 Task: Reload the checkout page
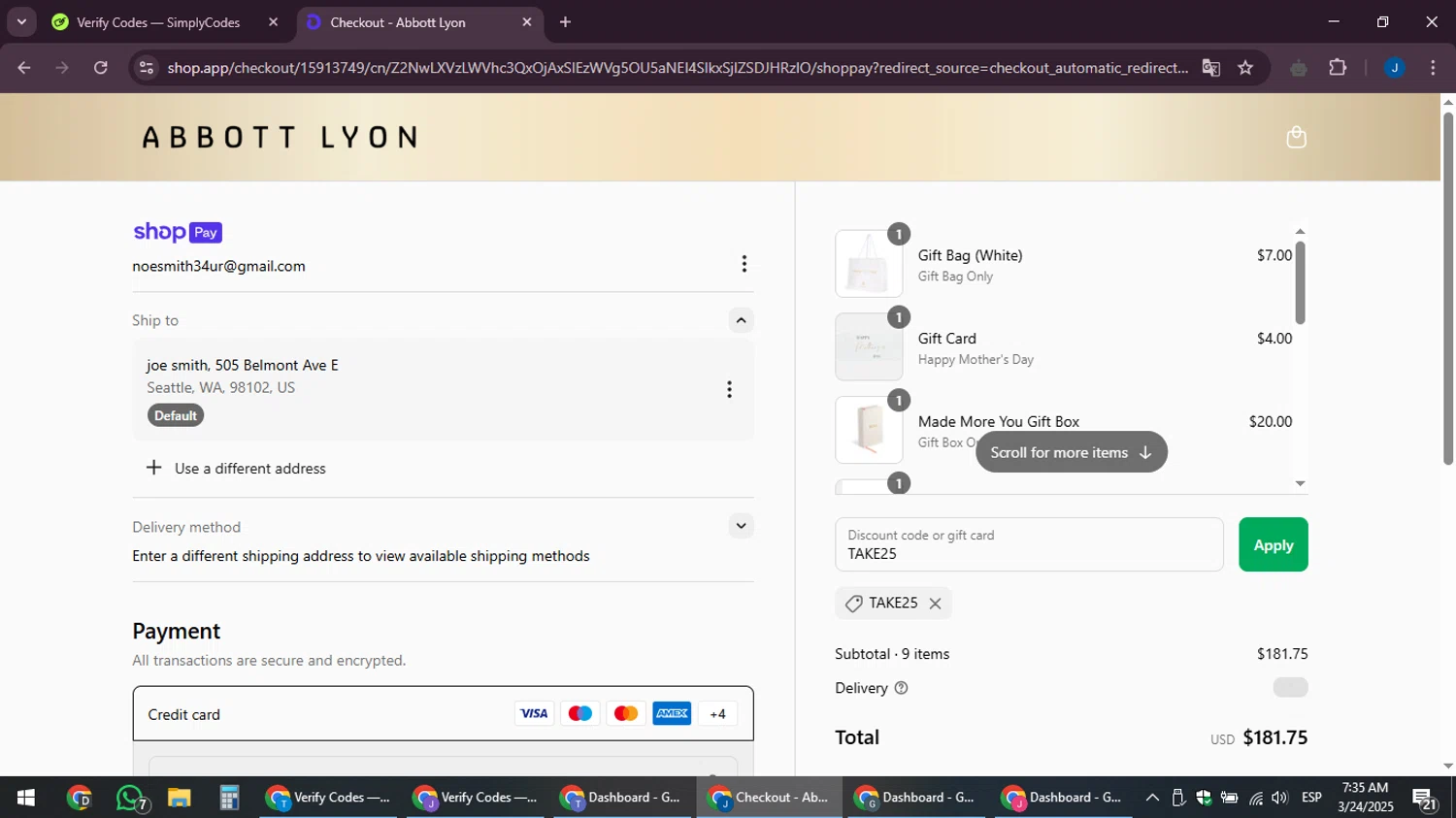point(101,68)
